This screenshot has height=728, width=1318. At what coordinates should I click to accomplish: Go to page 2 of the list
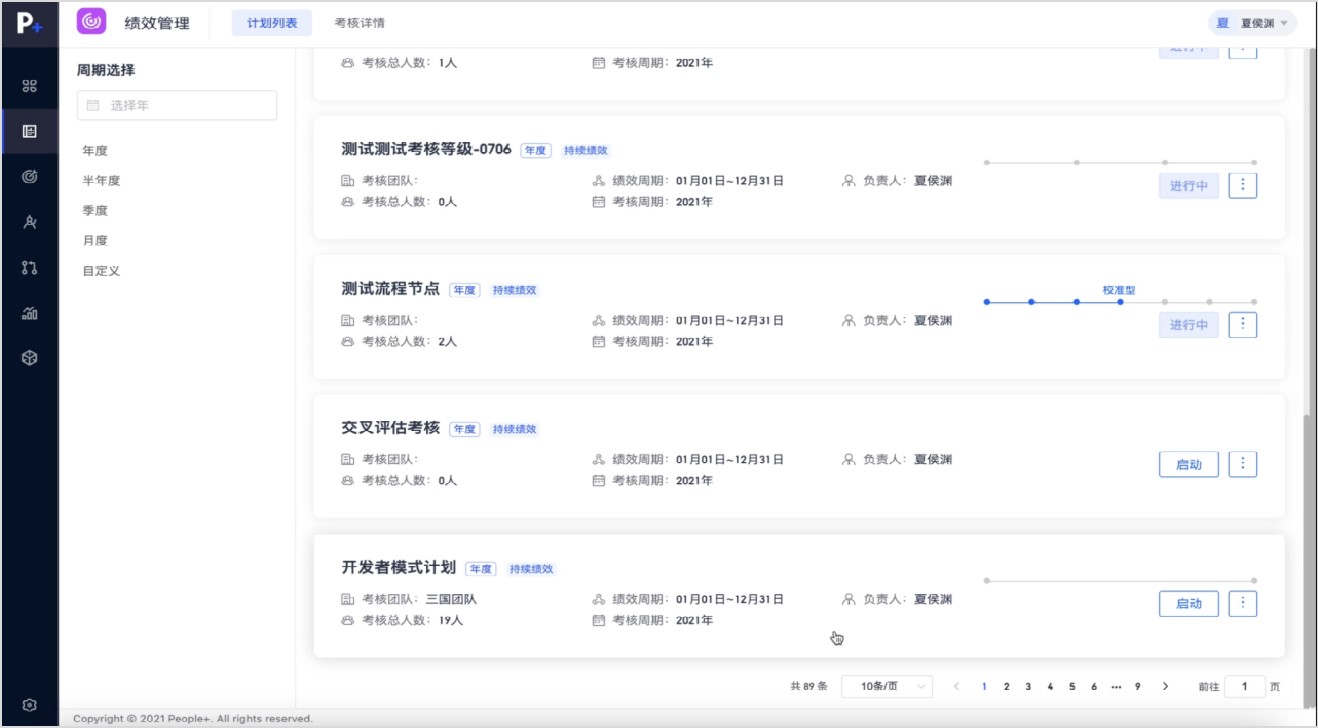(x=1006, y=686)
